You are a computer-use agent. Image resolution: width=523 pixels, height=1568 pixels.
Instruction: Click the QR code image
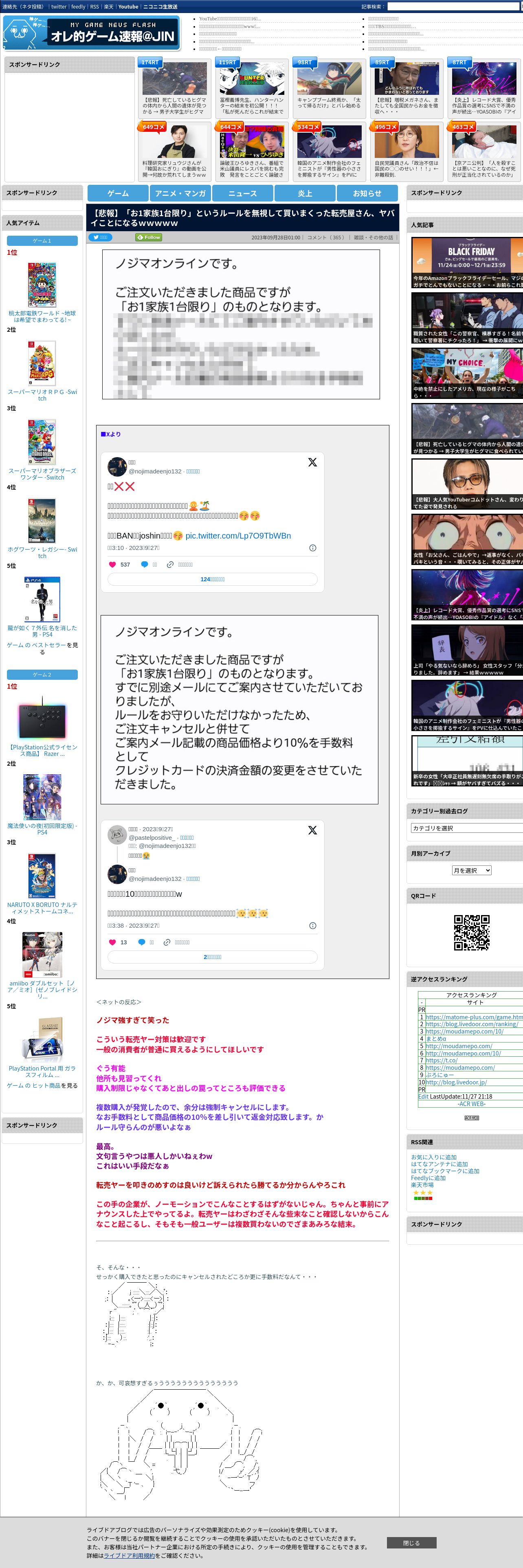point(472,932)
